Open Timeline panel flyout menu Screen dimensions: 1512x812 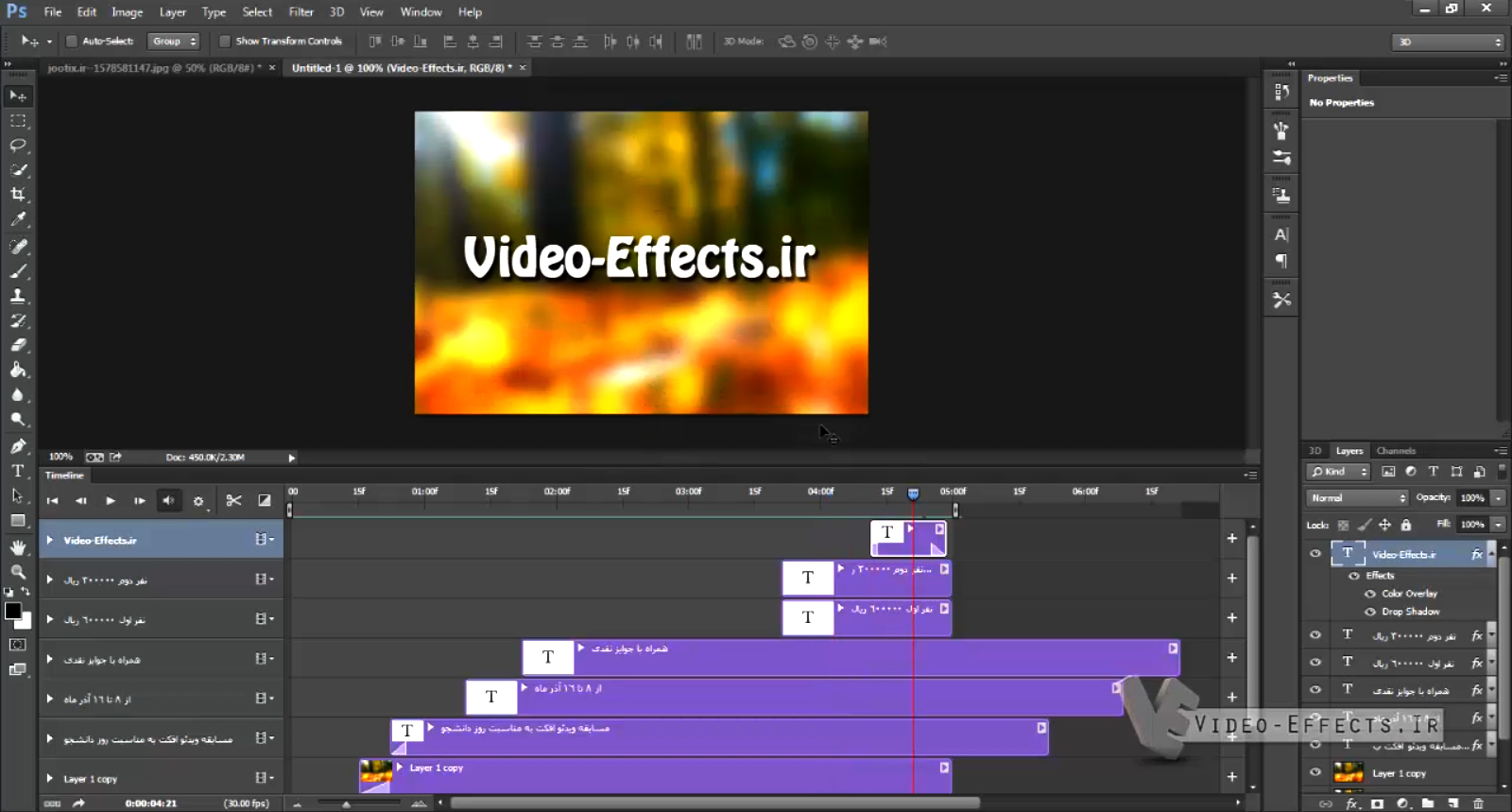pyautogui.click(x=1250, y=475)
